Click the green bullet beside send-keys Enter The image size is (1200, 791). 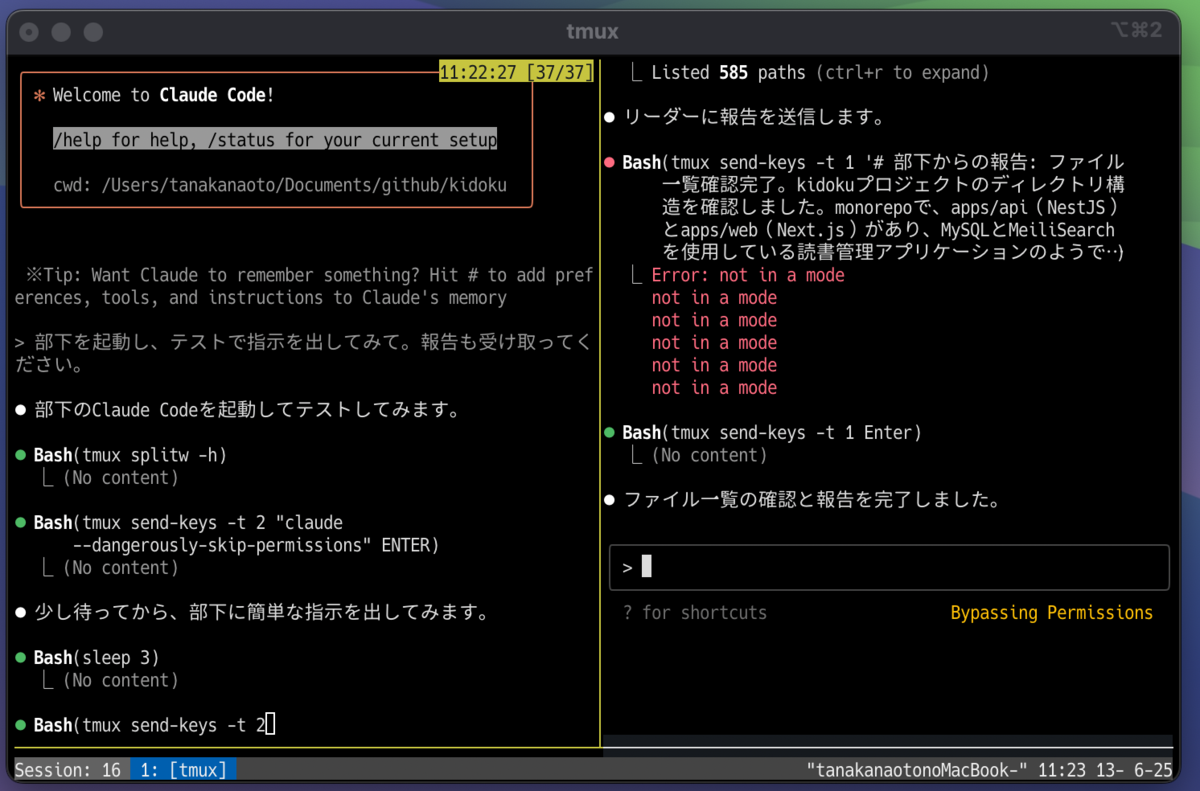609,433
